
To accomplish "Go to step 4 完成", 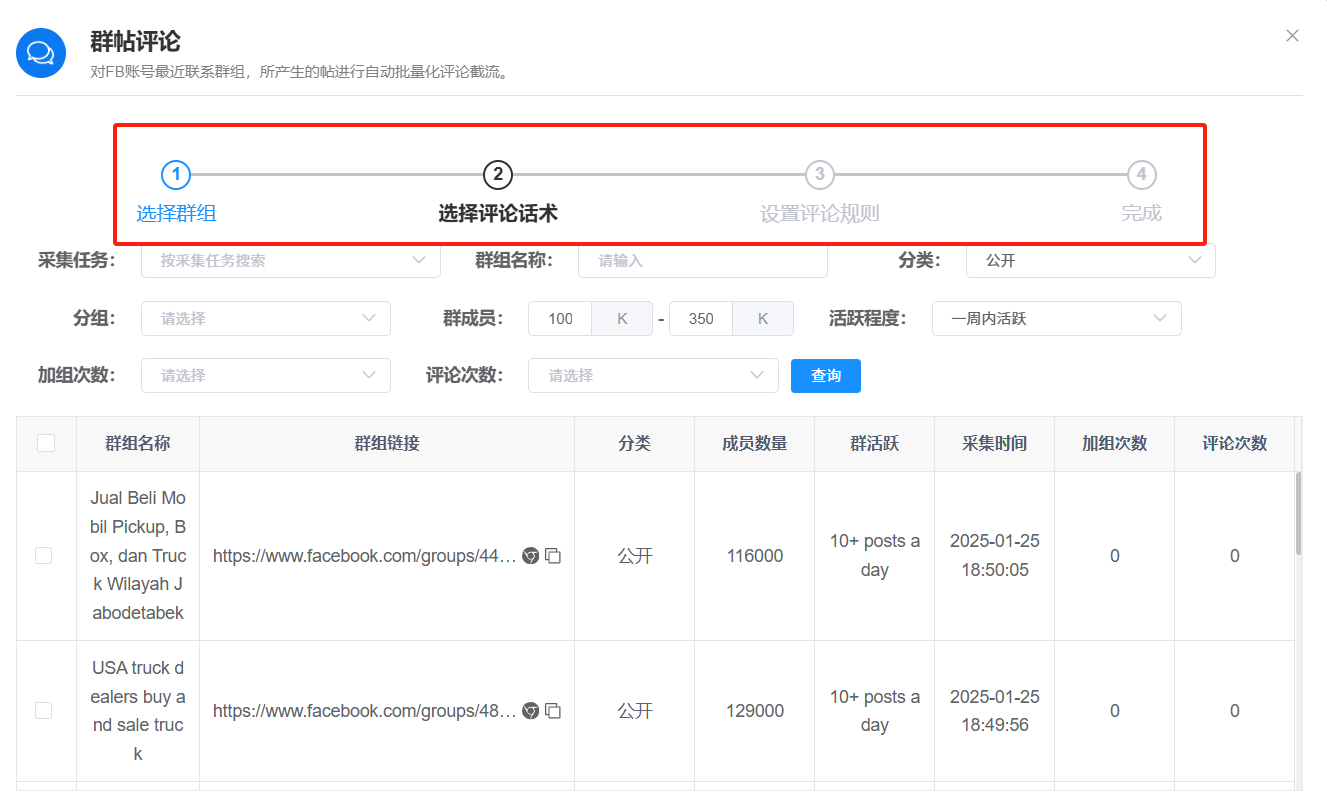I will 1141,192.
